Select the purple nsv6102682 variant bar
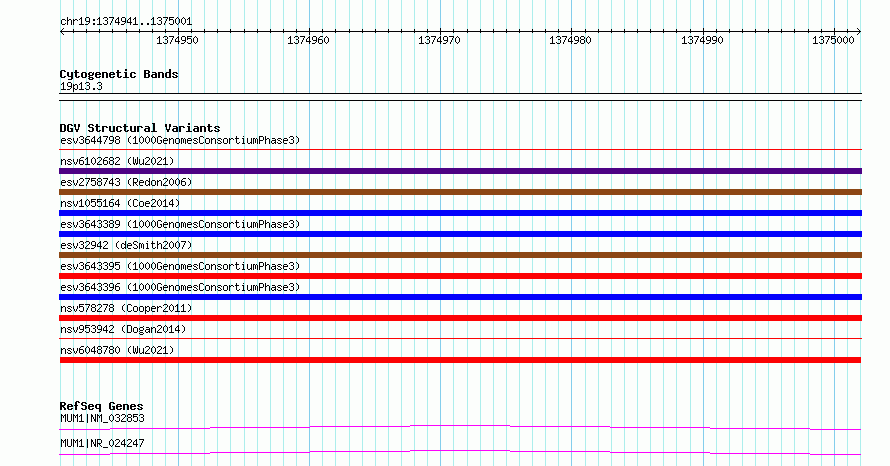 tap(460, 171)
